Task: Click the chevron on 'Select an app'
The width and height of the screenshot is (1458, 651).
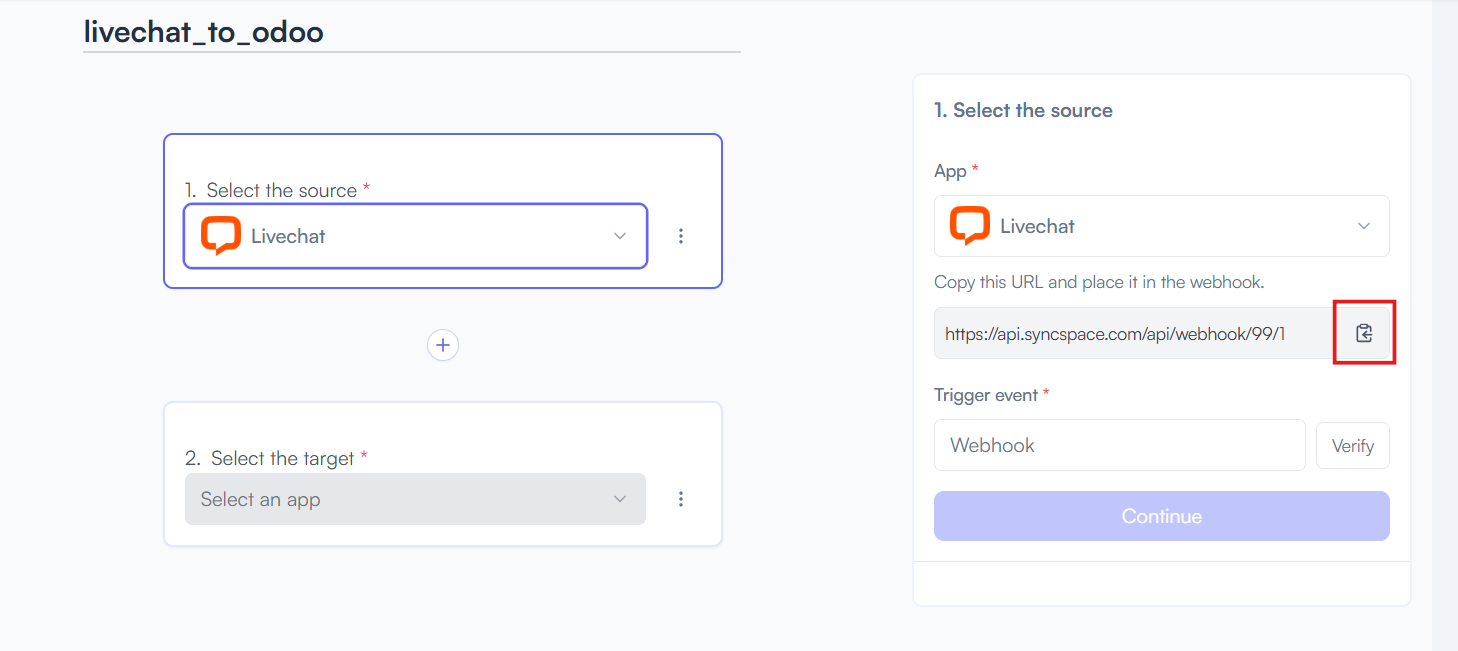Action: point(620,499)
